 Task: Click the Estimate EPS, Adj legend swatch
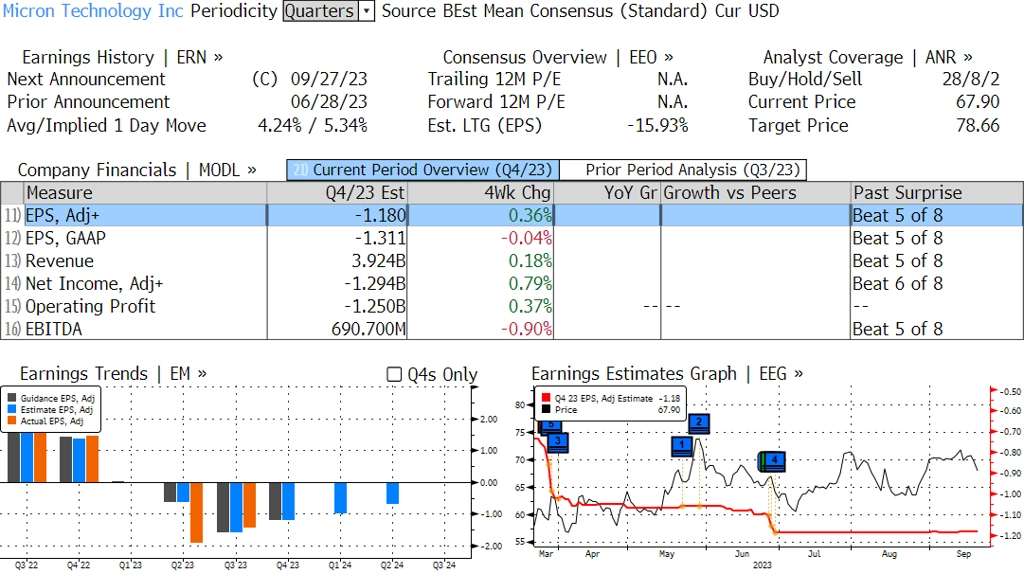[x=12, y=409]
